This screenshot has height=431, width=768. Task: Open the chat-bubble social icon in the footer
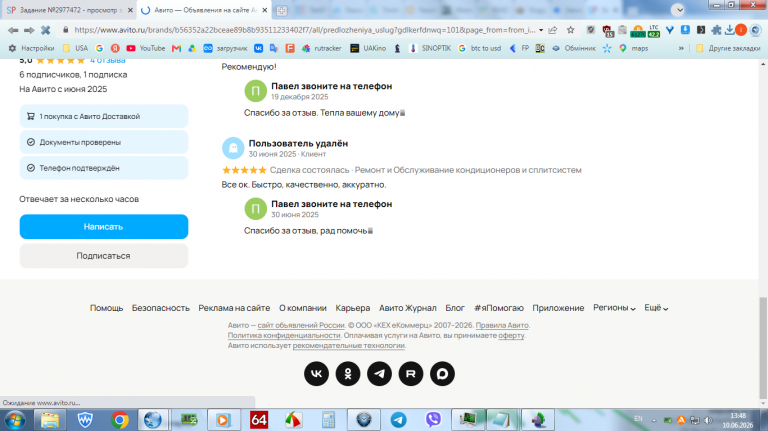pos(442,374)
